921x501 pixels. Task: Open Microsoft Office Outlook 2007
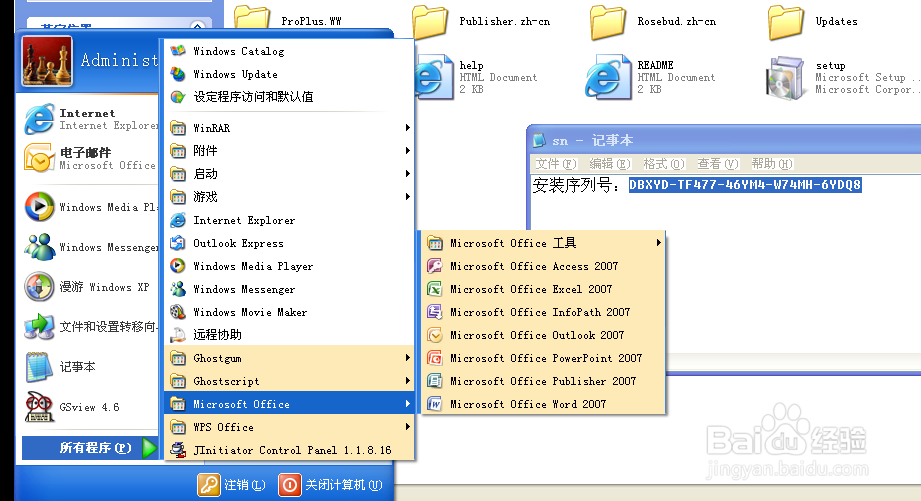coord(544,335)
